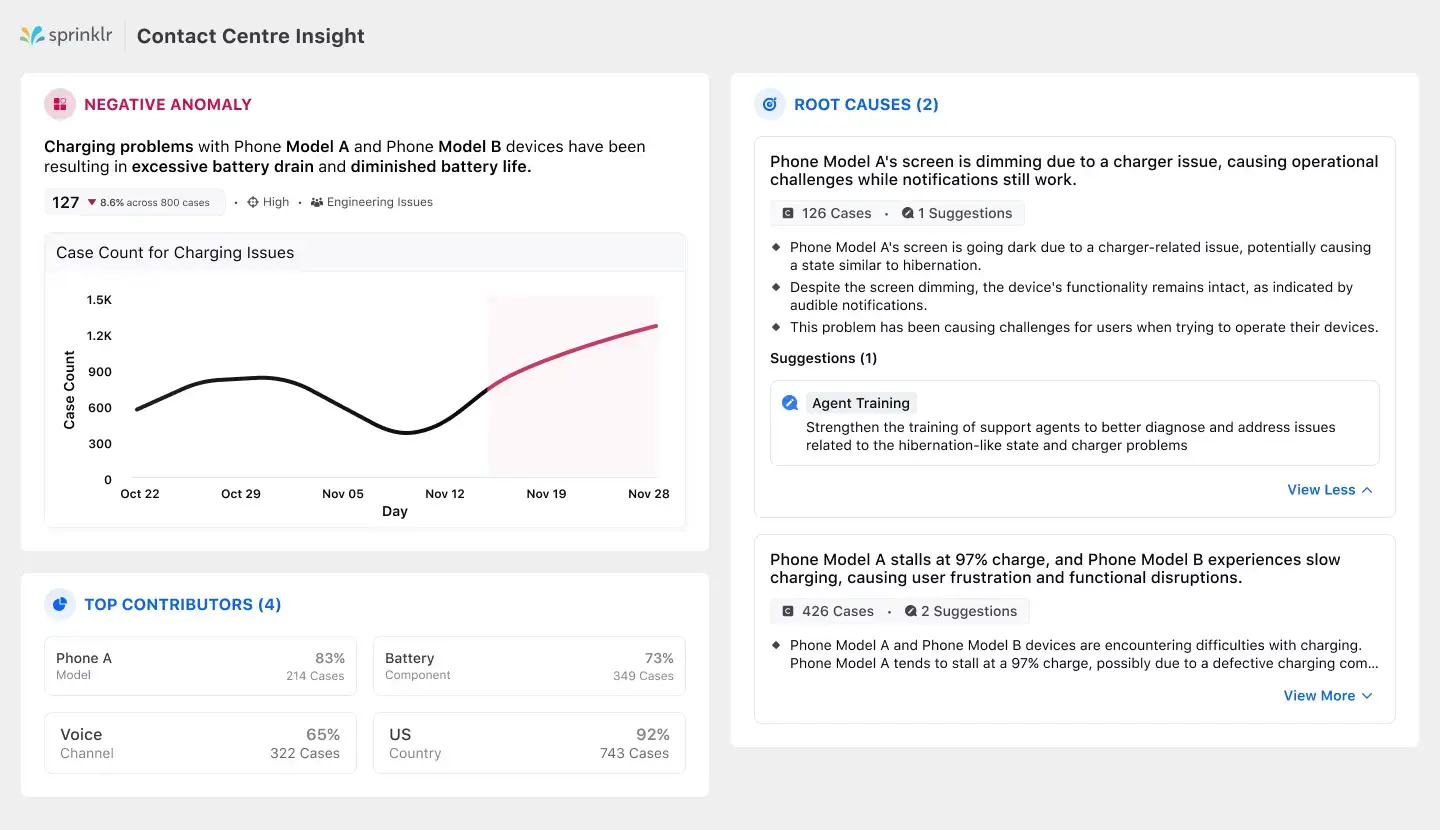Open the Root Causes (2) section header
This screenshot has width=1440, height=830.
(x=866, y=104)
